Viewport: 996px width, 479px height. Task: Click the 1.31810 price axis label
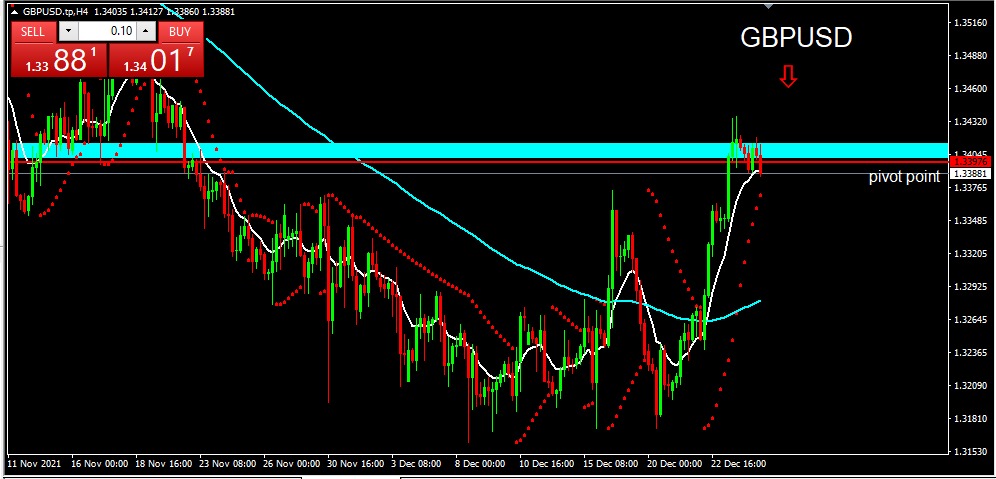[x=969, y=419]
